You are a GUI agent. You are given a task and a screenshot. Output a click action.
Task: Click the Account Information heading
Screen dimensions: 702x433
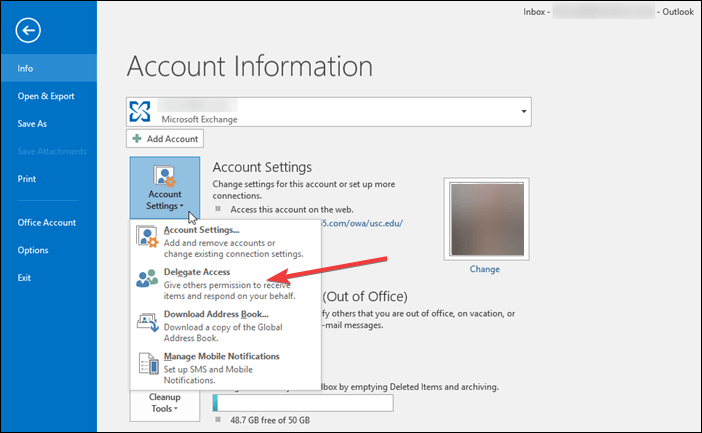click(x=250, y=66)
